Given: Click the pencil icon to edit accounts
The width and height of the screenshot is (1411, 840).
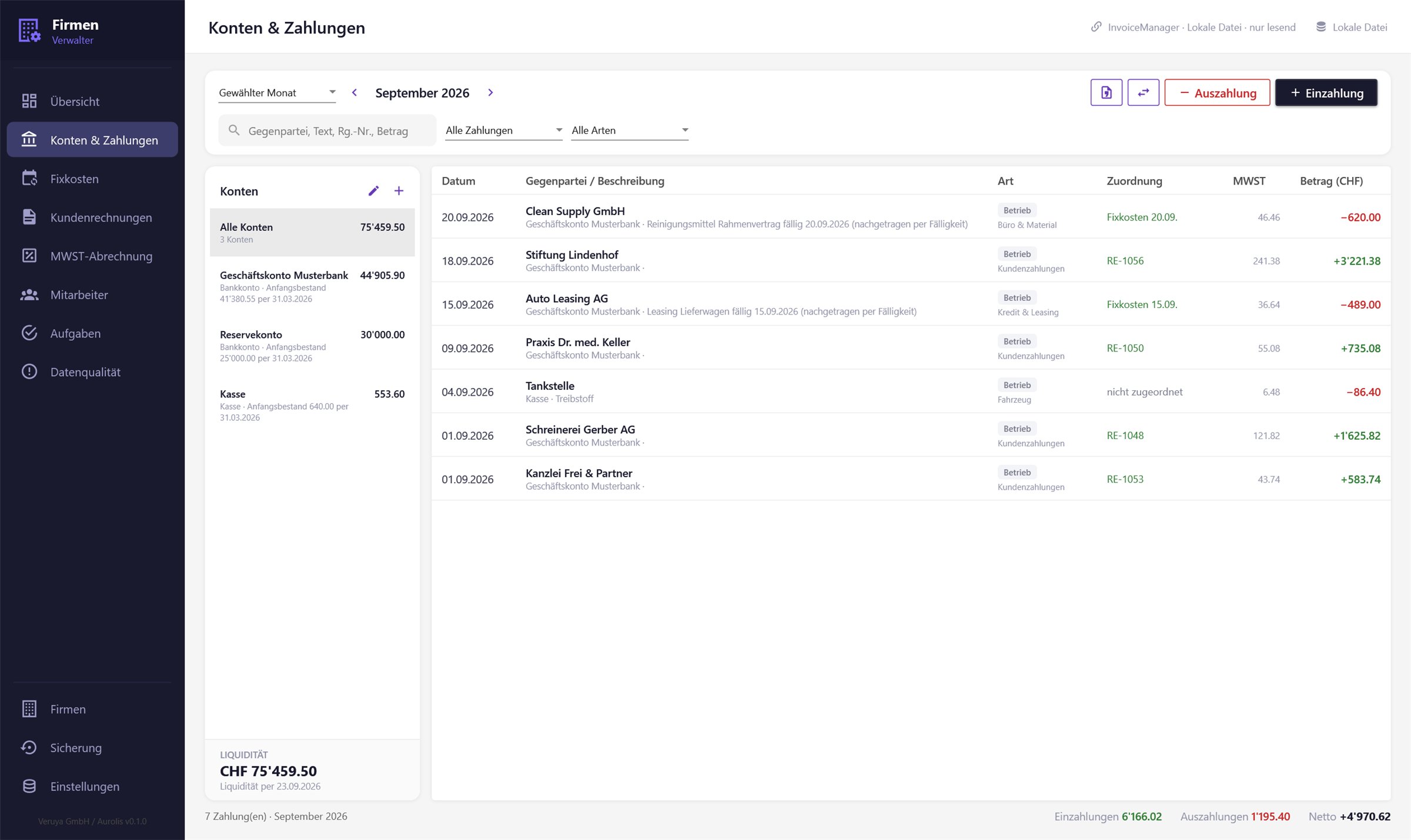Looking at the screenshot, I should [x=373, y=191].
